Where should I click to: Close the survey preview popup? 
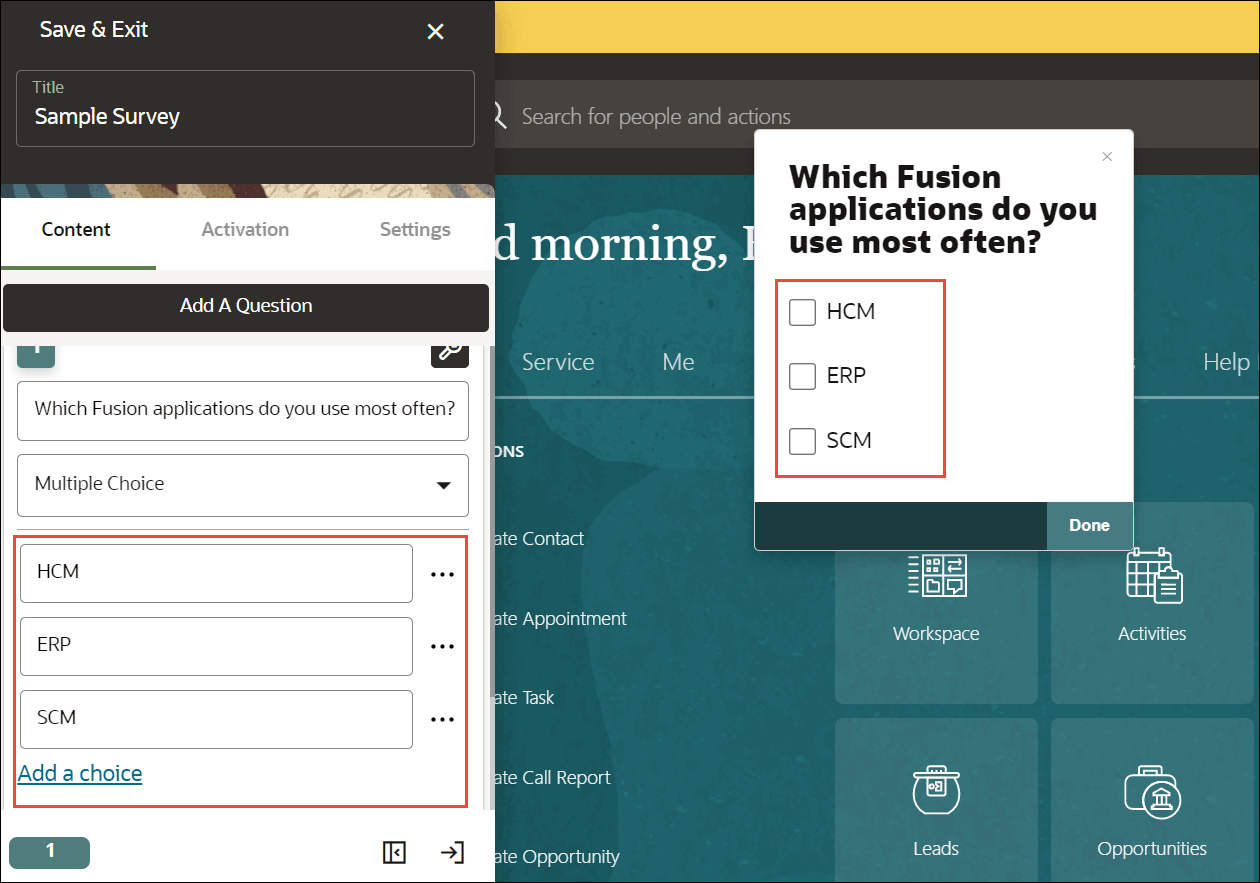(1106, 156)
